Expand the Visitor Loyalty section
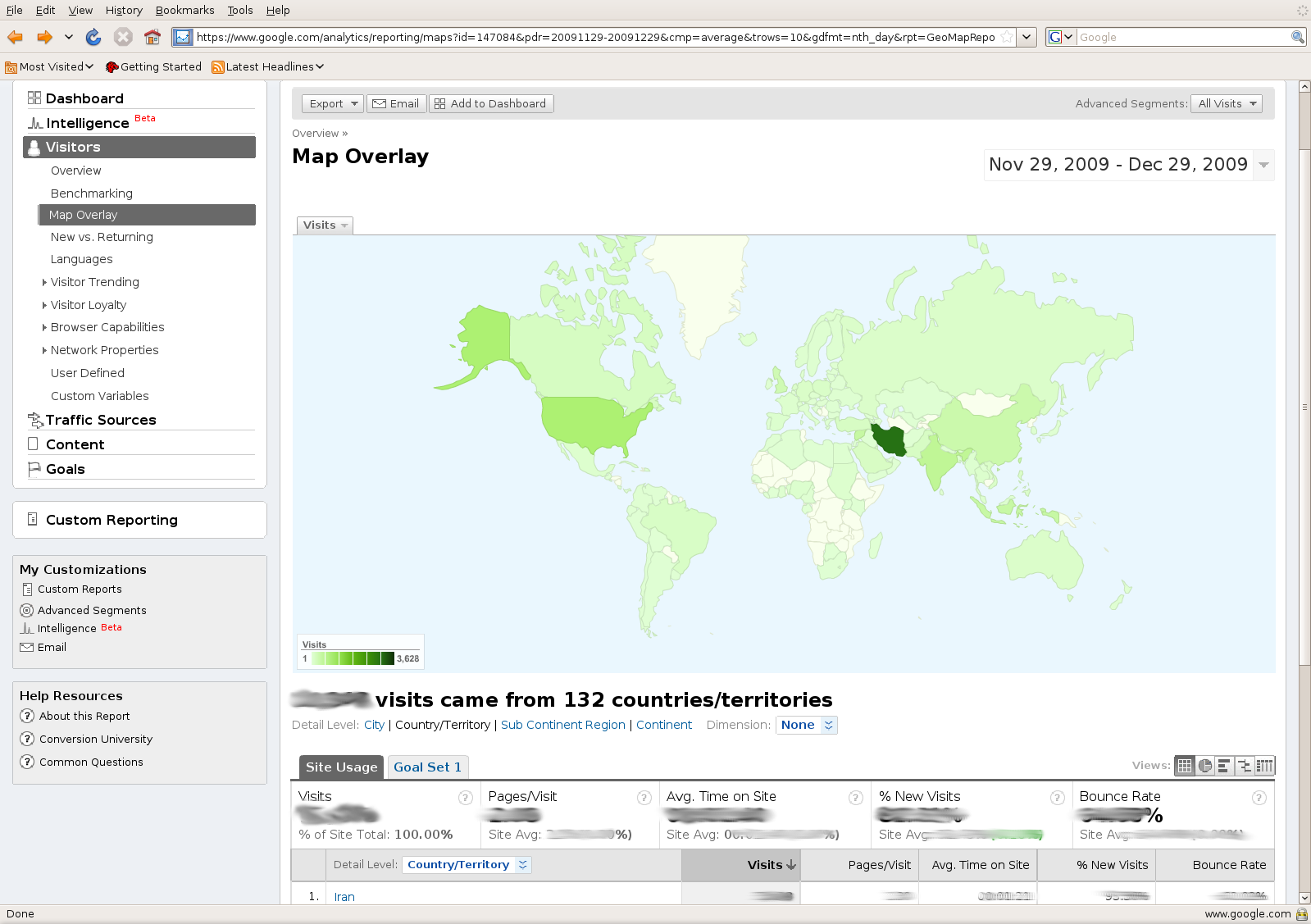Viewport: 1311px width, 924px height. click(x=44, y=305)
